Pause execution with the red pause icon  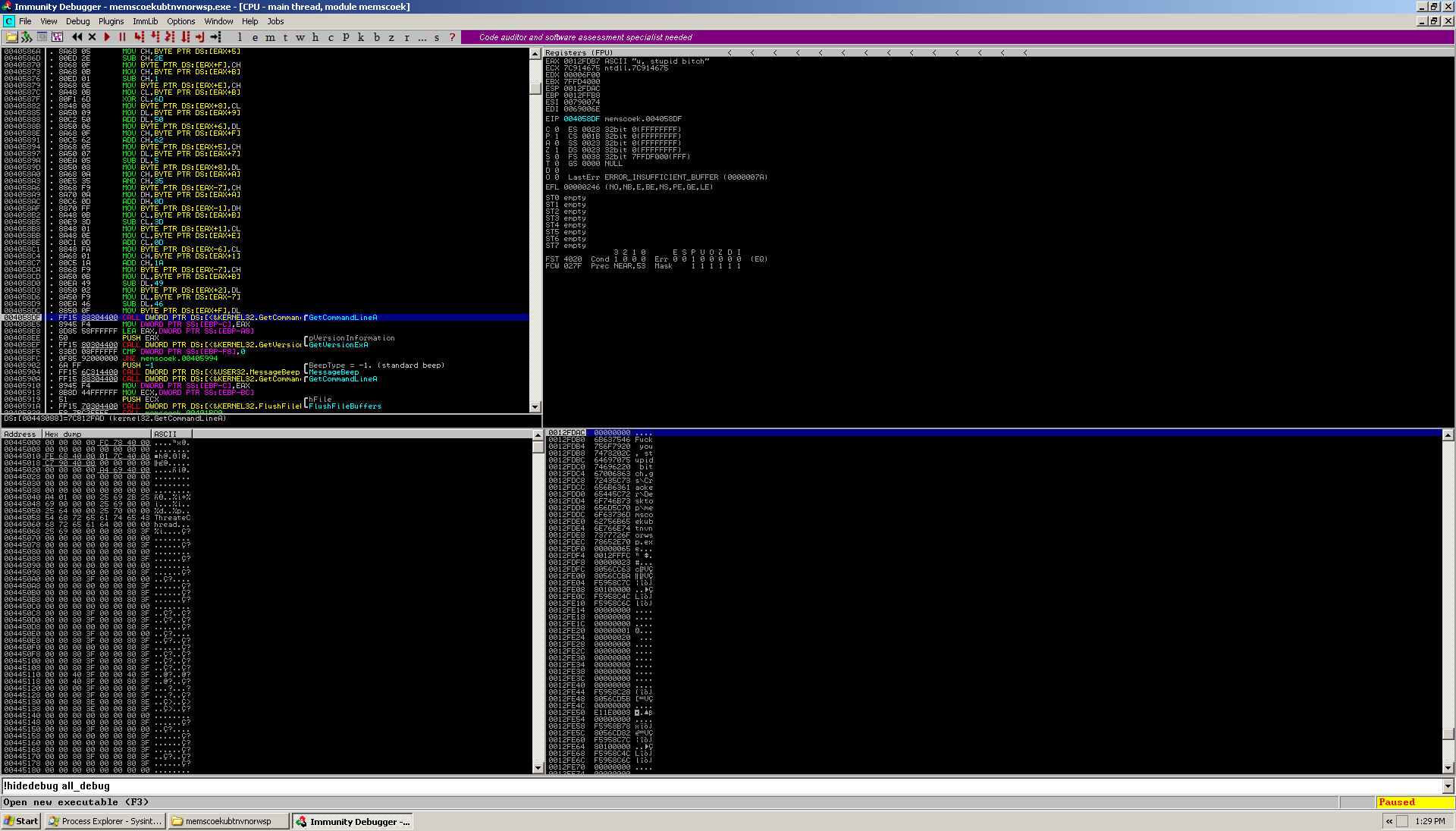[x=122, y=37]
